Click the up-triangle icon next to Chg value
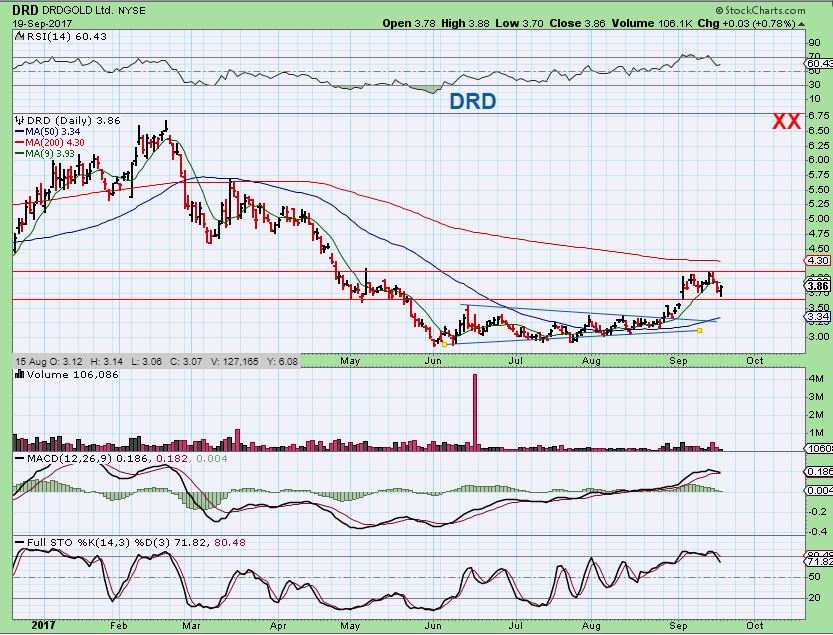This screenshot has width=833, height=635. pyautogui.click(x=801, y=24)
